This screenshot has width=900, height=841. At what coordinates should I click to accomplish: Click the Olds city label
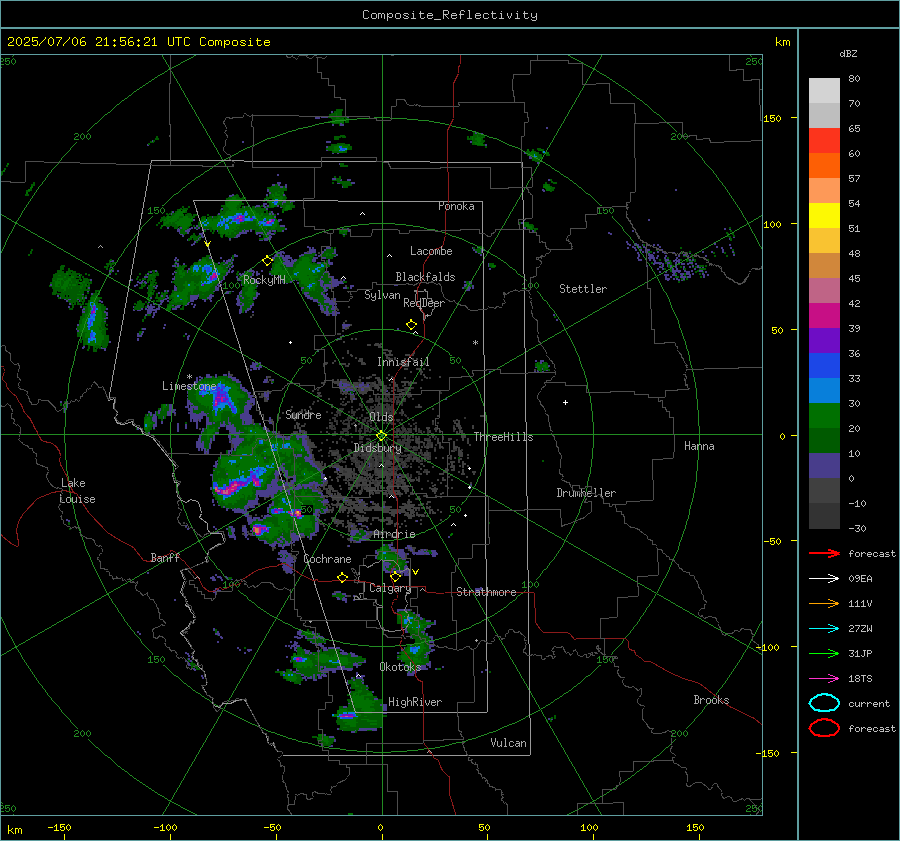pyautogui.click(x=381, y=417)
